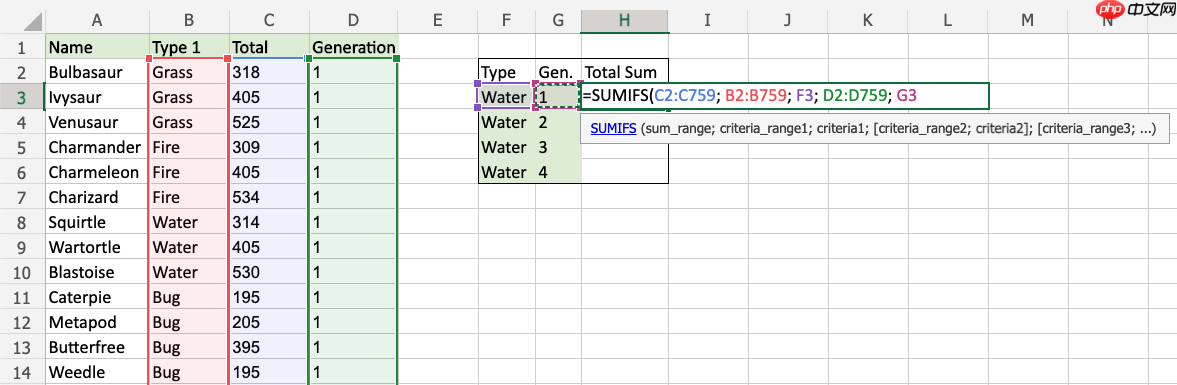The height and width of the screenshot is (385, 1177).
Task: Select column G header
Action: pyautogui.click(x=558, y=22)
